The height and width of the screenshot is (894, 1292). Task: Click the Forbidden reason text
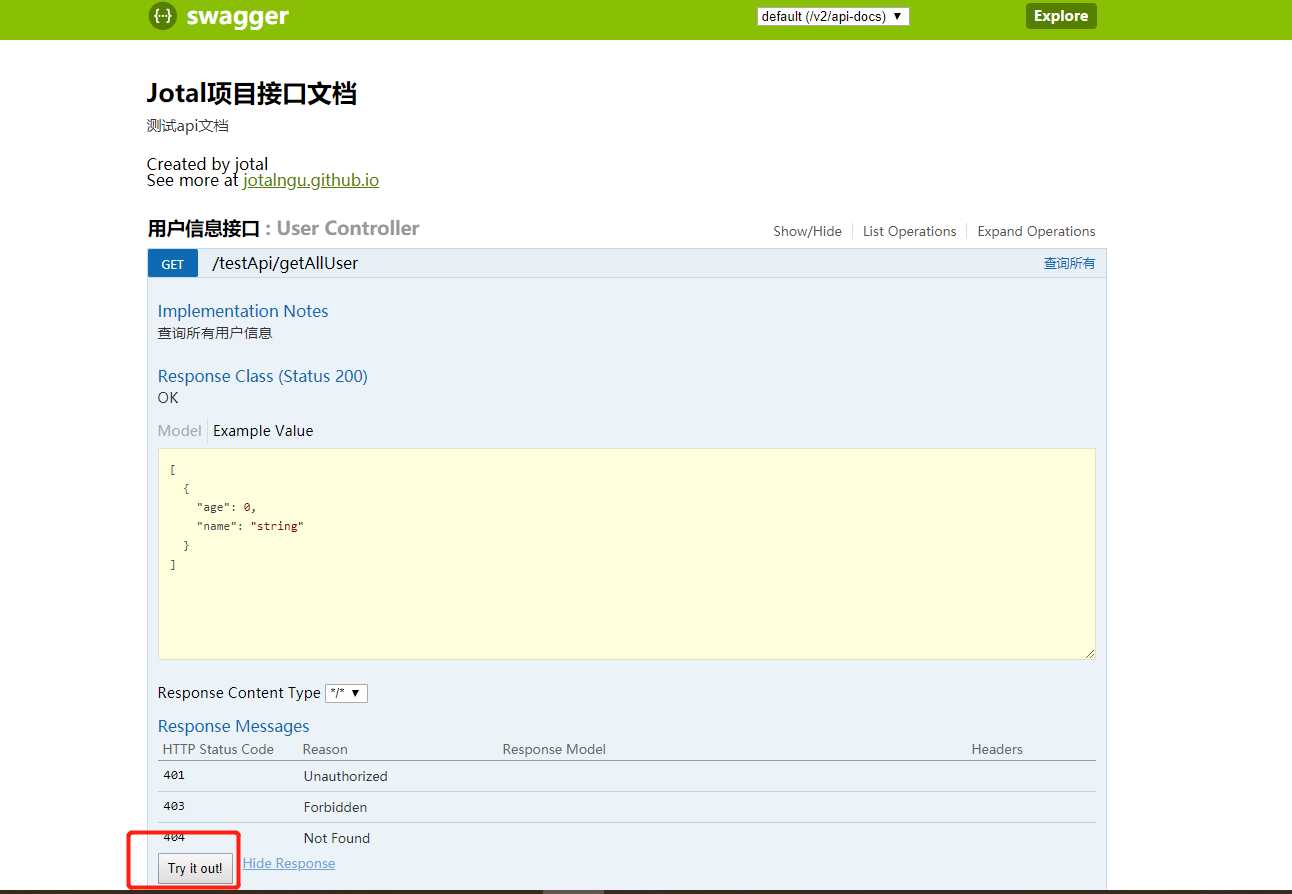click(335, 807)
